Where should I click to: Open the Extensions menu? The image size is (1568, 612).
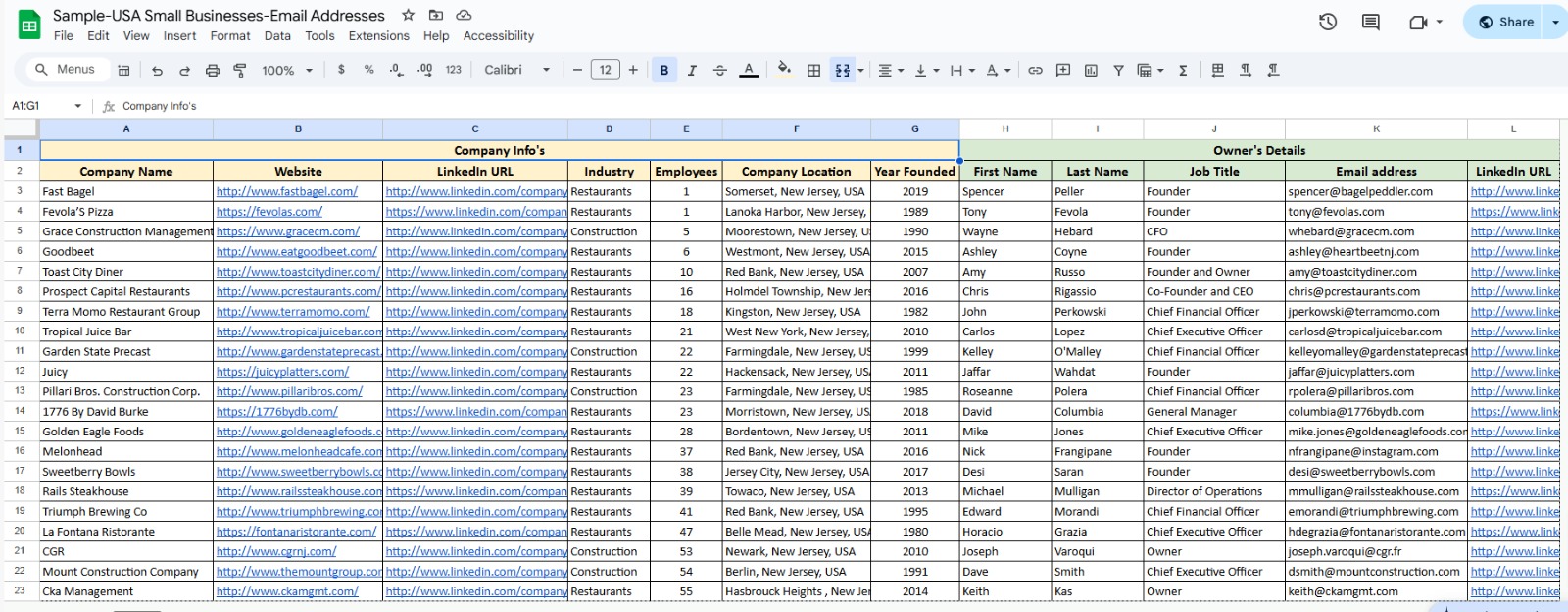pyautogui.click(x=379, y=36)
